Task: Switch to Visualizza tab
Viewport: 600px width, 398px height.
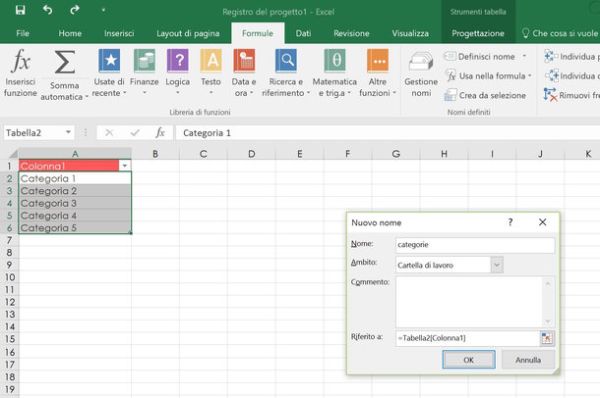Action: pos(410,33)
